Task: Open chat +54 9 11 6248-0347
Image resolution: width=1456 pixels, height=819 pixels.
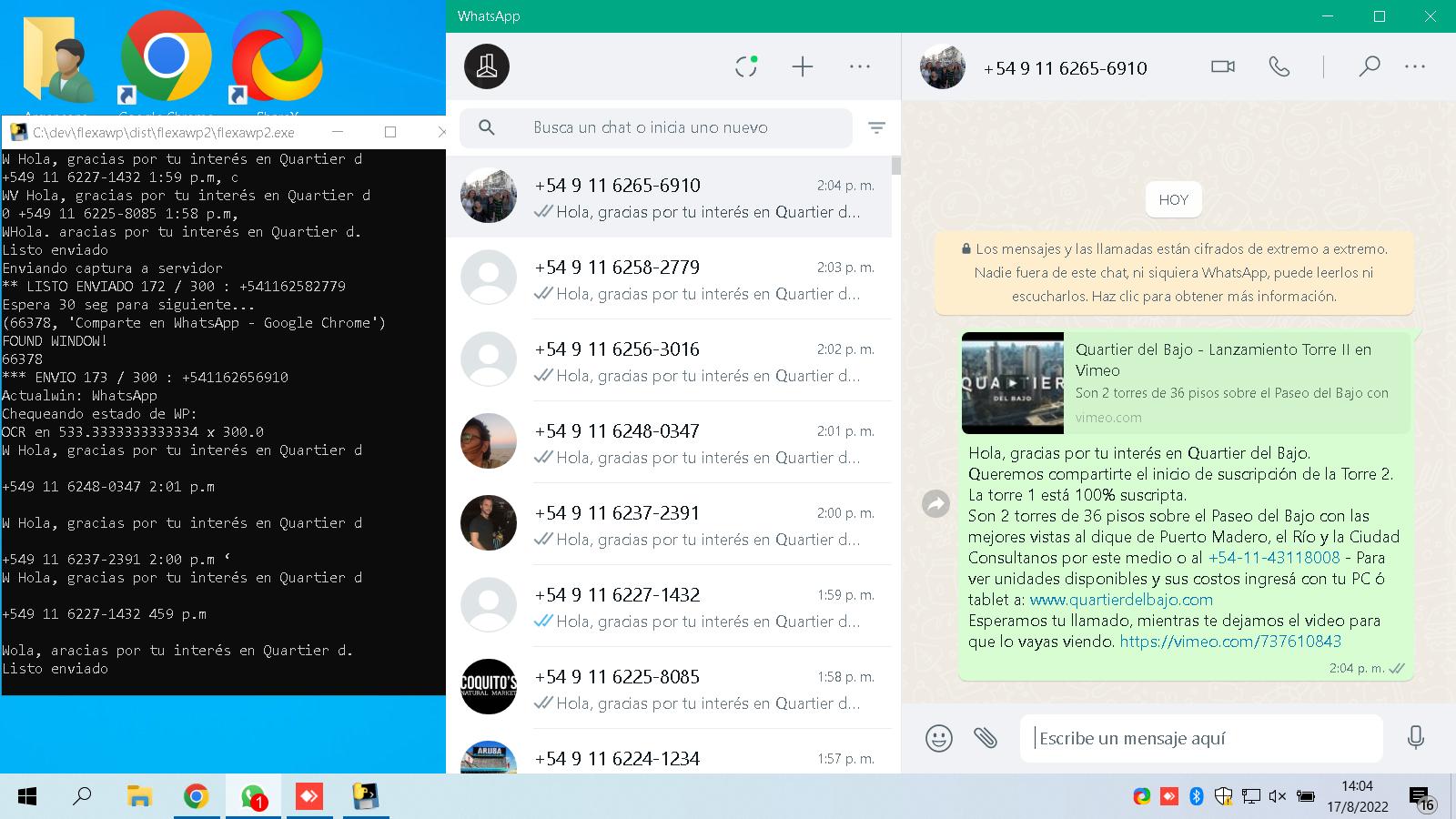Action: tap(669, 442)
